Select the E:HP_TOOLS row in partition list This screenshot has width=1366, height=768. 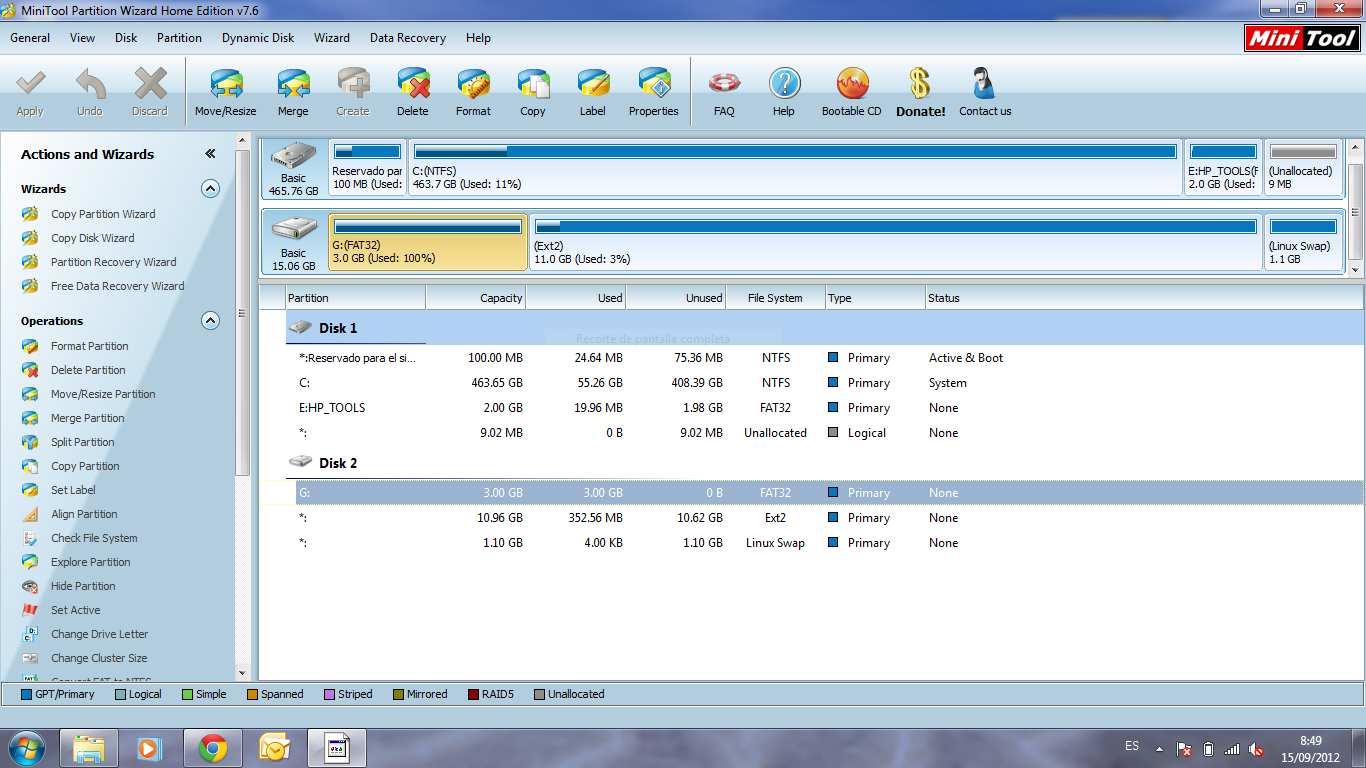click(x=811, y=408)
